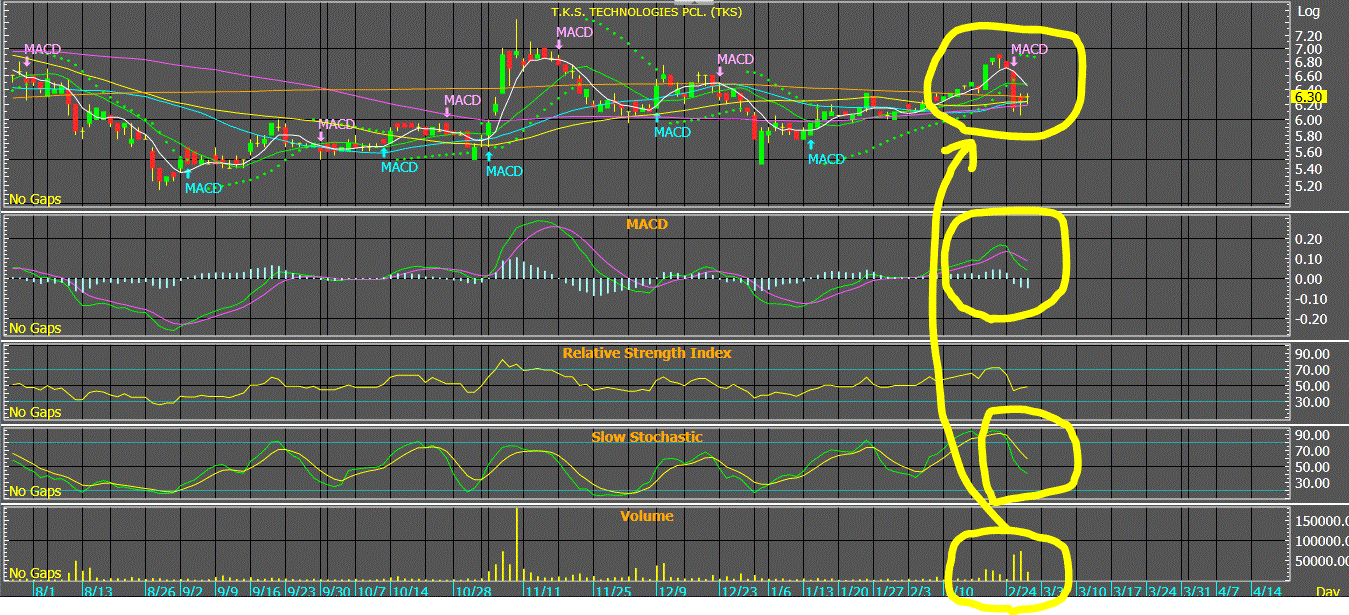Click the 8/1 date label

pyautogui.click(x=45, y=592)
